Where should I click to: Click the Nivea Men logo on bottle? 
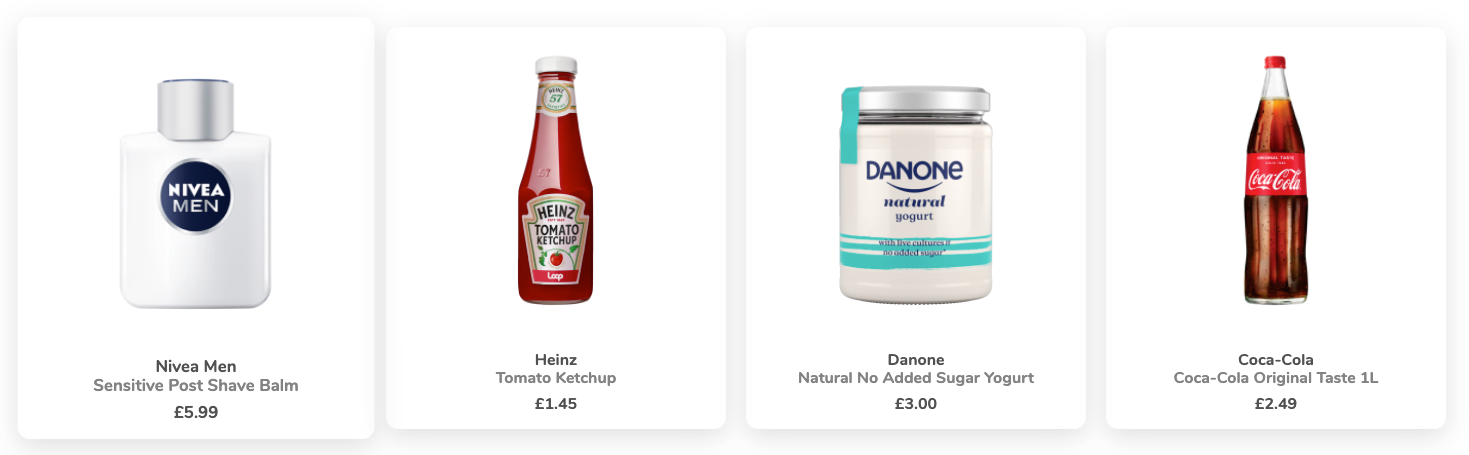pos(196,195)
